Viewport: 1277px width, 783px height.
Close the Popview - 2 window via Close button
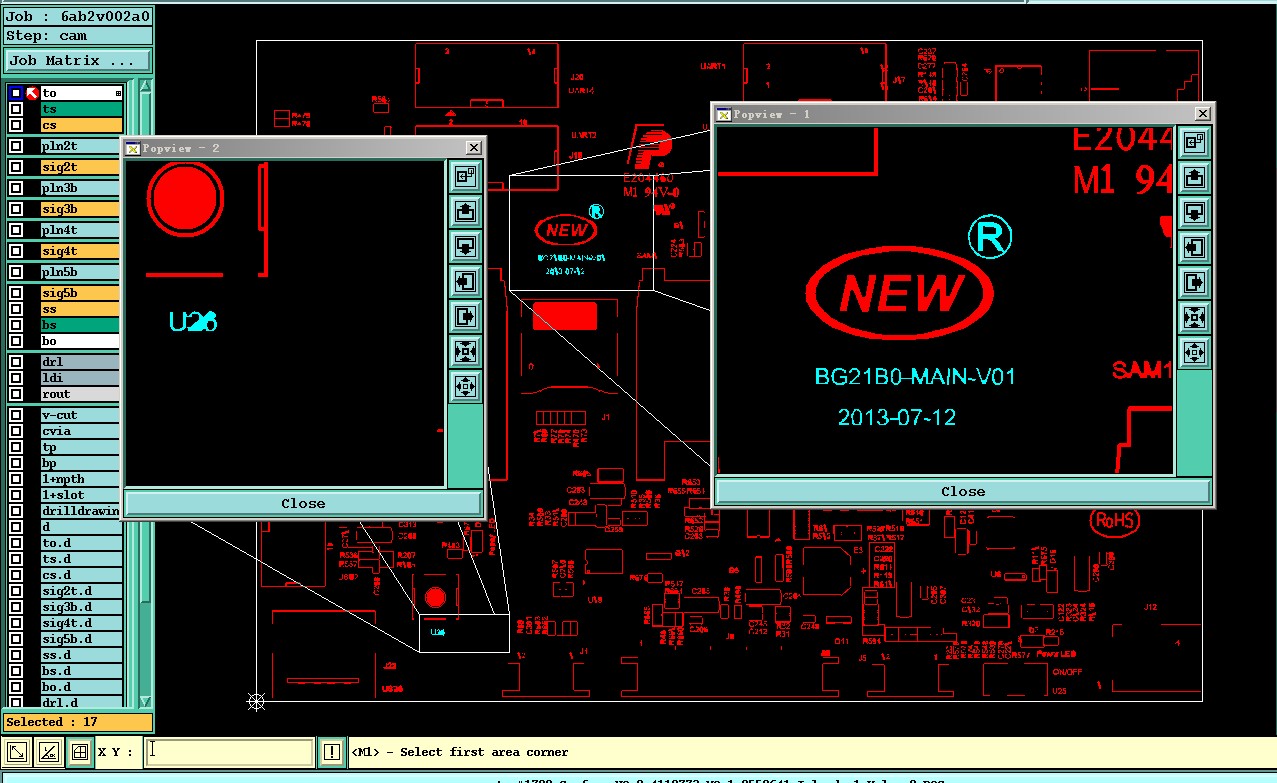[x=303, y=503]
